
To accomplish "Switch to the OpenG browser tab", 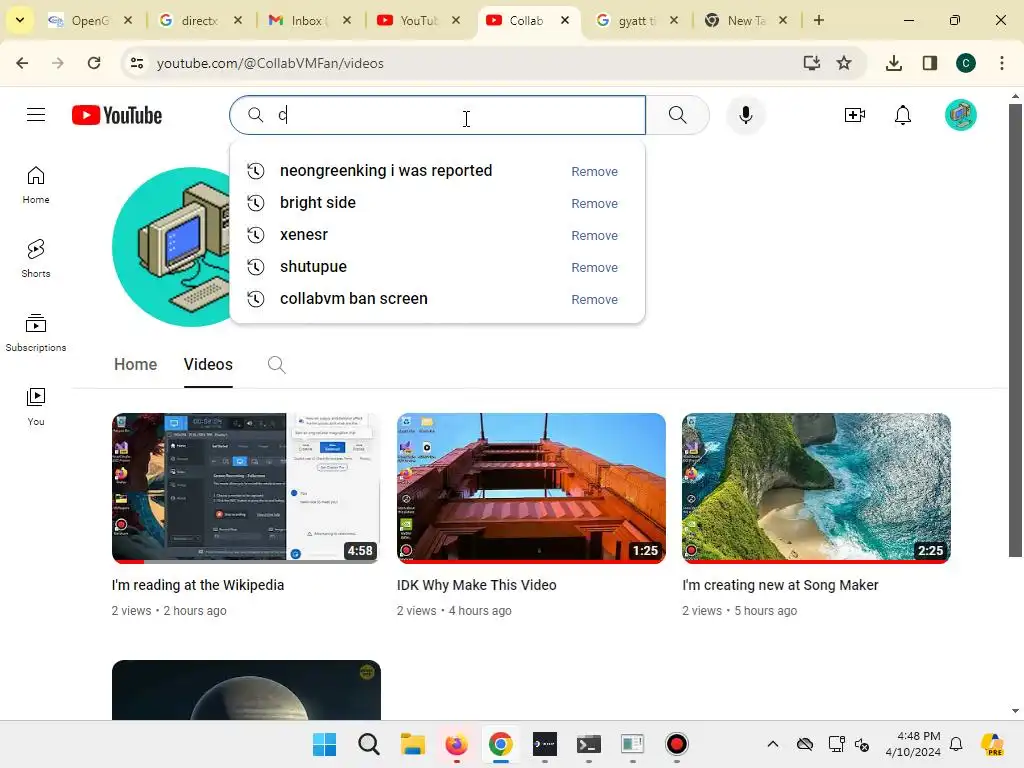I will pyautogui.click(x=82, y=20).
